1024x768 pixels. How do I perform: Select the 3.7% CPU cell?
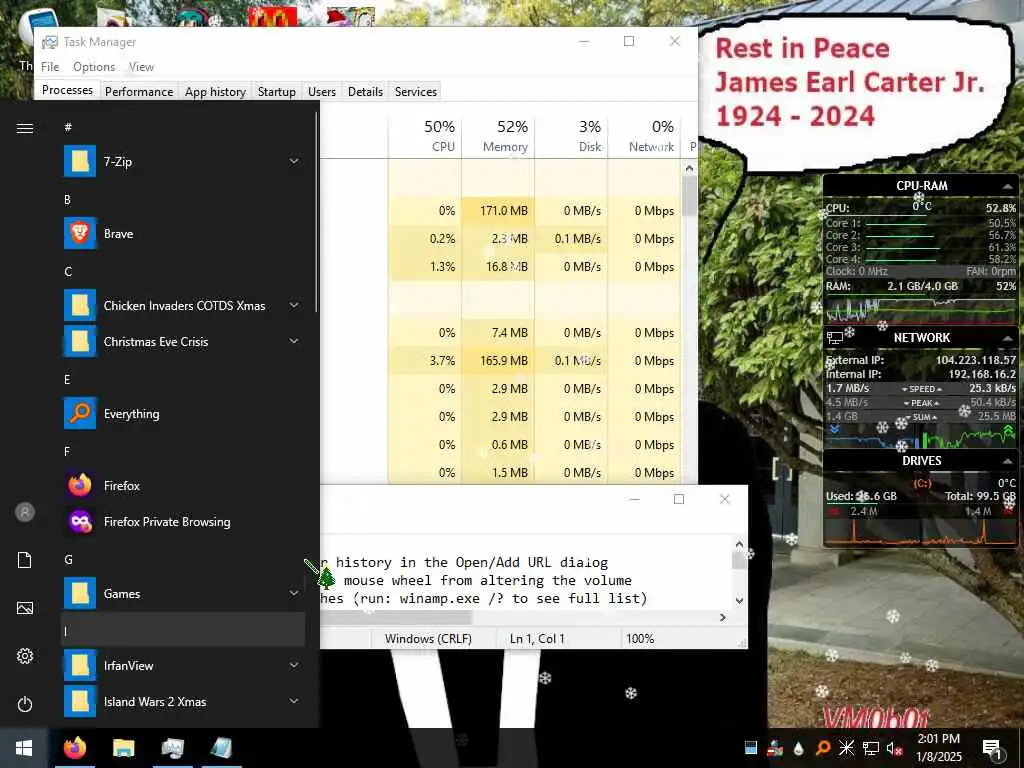tap(424, 360)
